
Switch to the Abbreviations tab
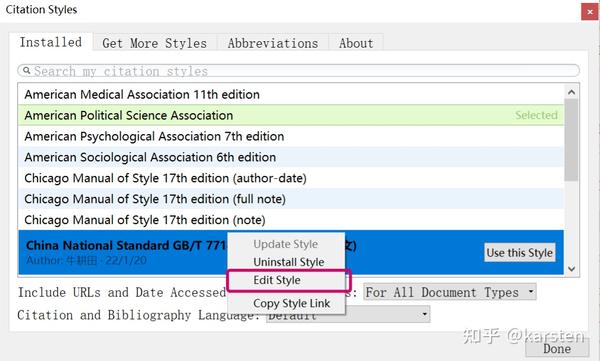pyautogui.click(x=273, y=43)
